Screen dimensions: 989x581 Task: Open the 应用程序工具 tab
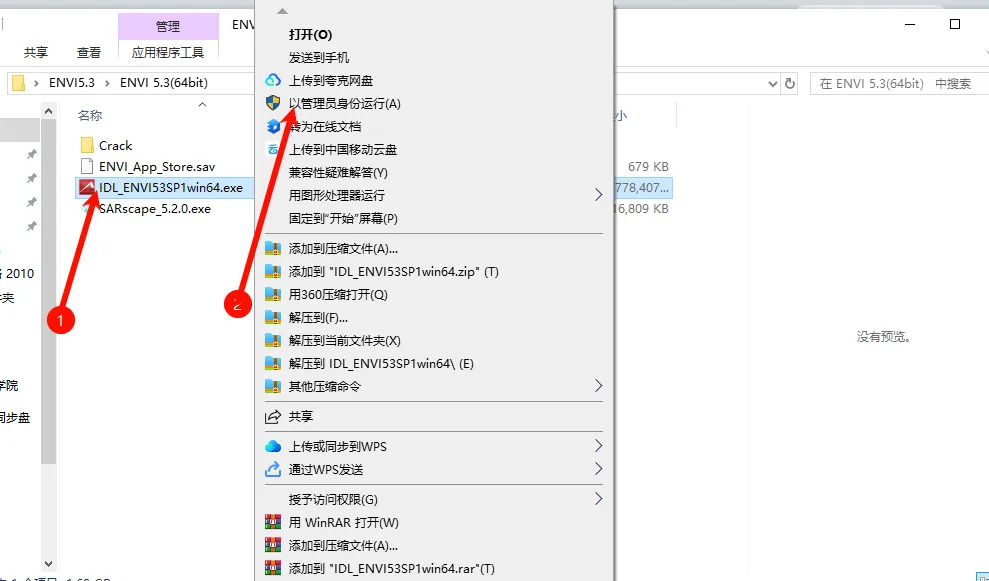pos(168,52)
